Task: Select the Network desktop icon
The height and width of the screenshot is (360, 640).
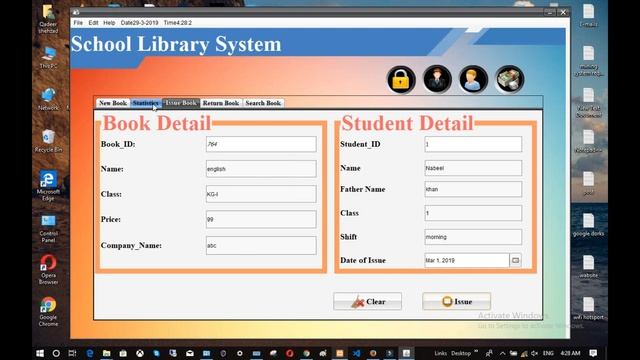Action: click(48, 100)
